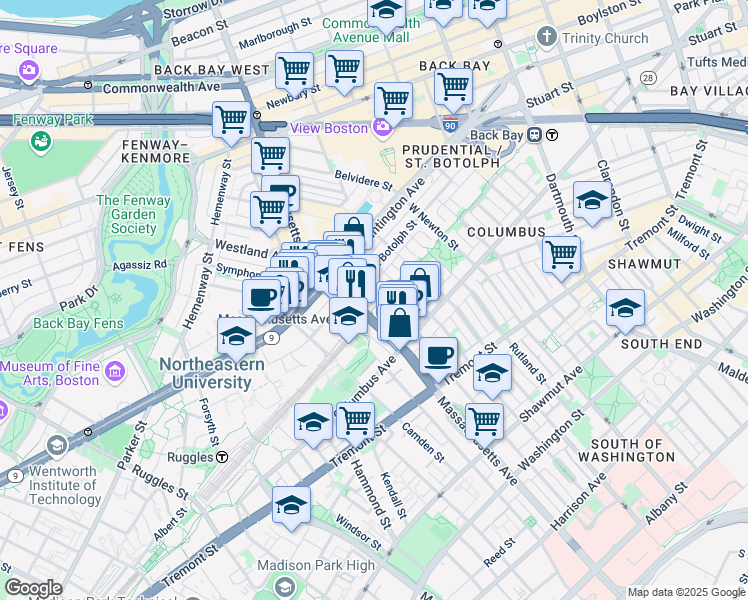
Task: Click The Fenway Garden Society label
Action: (x=134, y=214)
